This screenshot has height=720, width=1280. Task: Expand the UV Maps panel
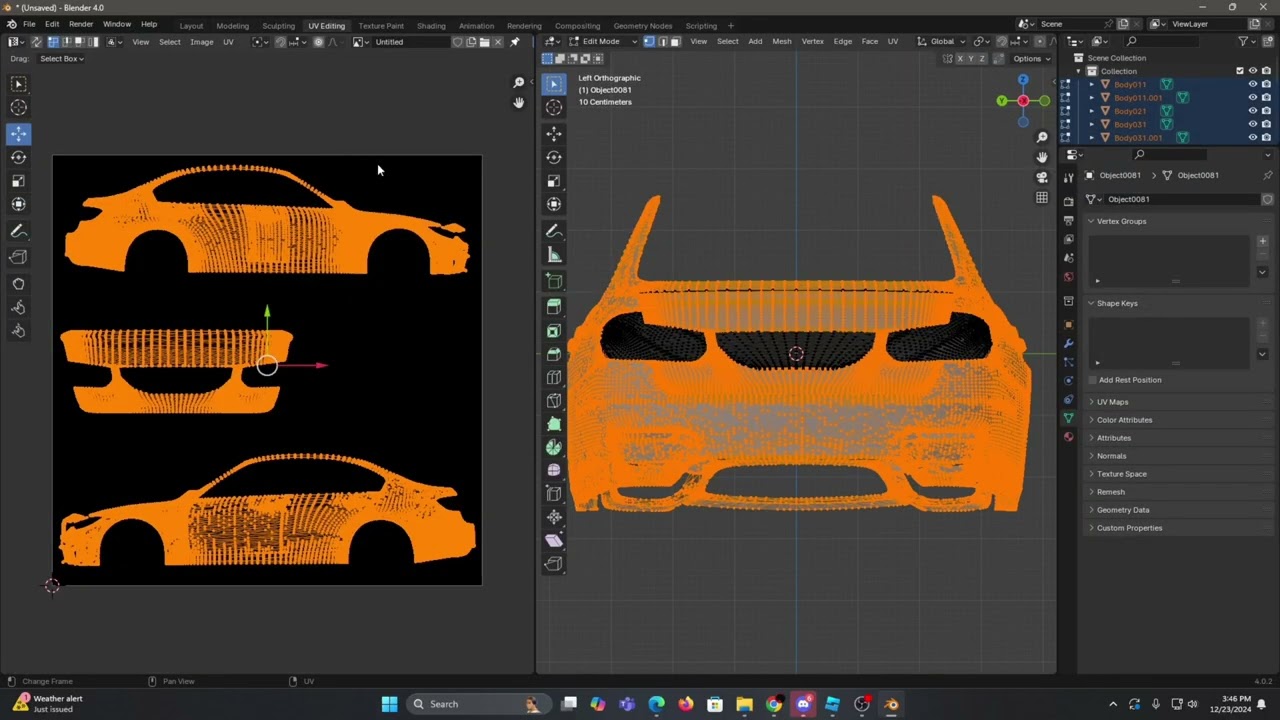pyautogui.click(x=1112, y=402)
